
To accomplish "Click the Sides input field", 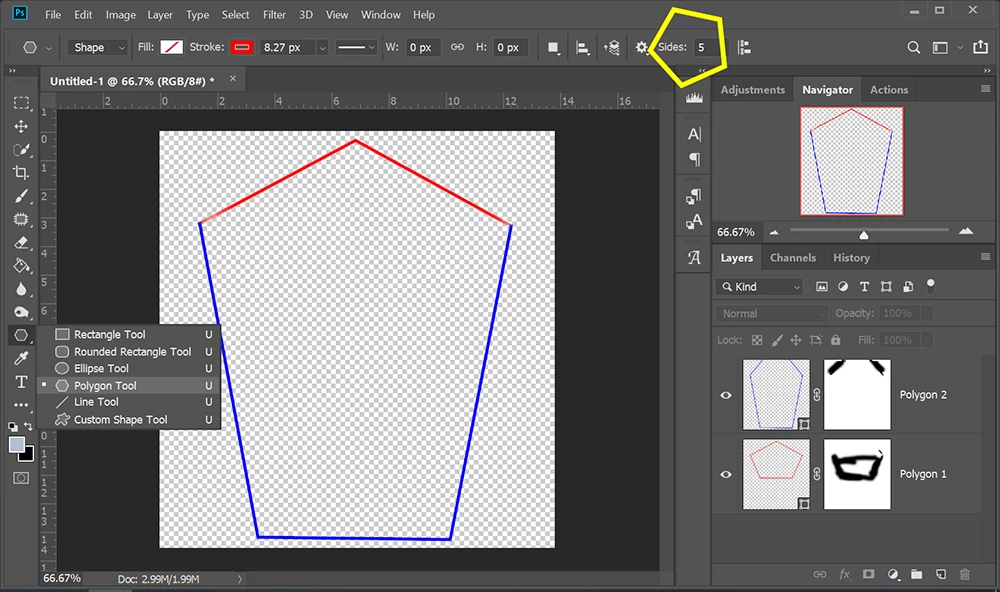I will [x=707, y=47].
